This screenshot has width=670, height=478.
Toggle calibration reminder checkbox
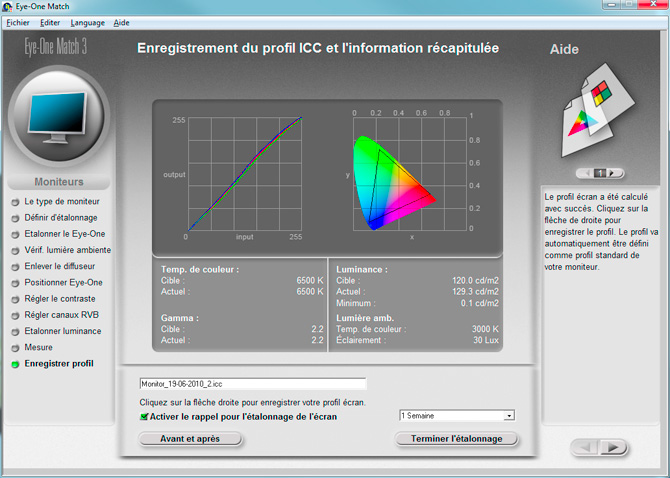pos(144,416)
